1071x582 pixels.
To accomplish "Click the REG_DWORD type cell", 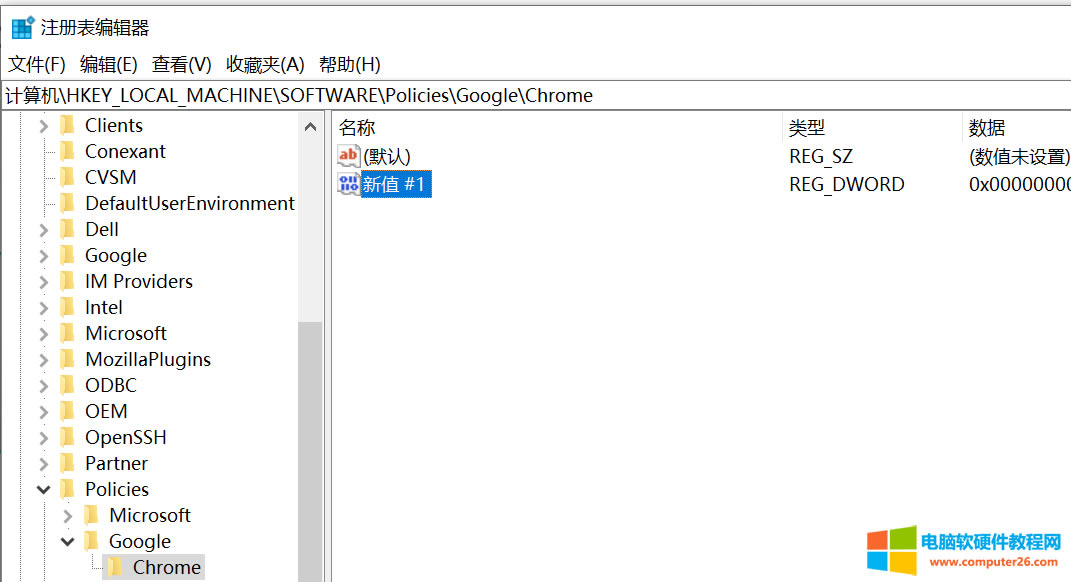I will (x=847, y=184).
